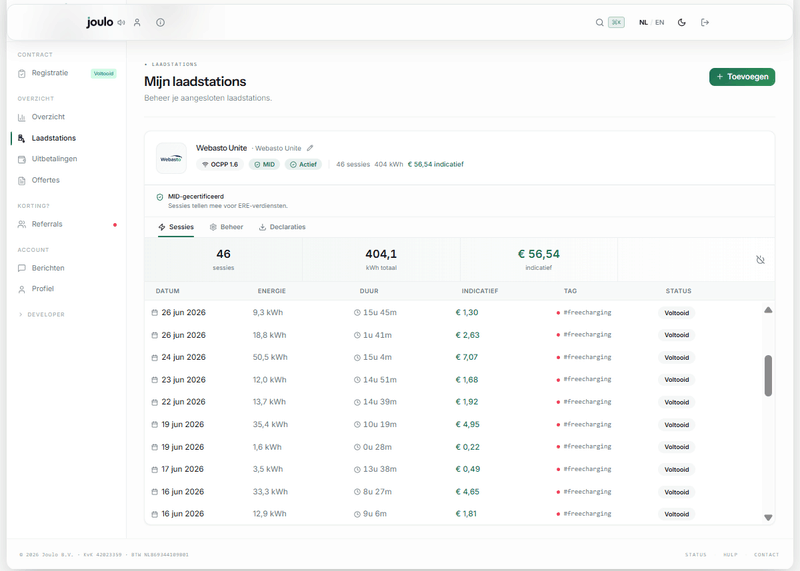Open the Declaraties tab

282,227
